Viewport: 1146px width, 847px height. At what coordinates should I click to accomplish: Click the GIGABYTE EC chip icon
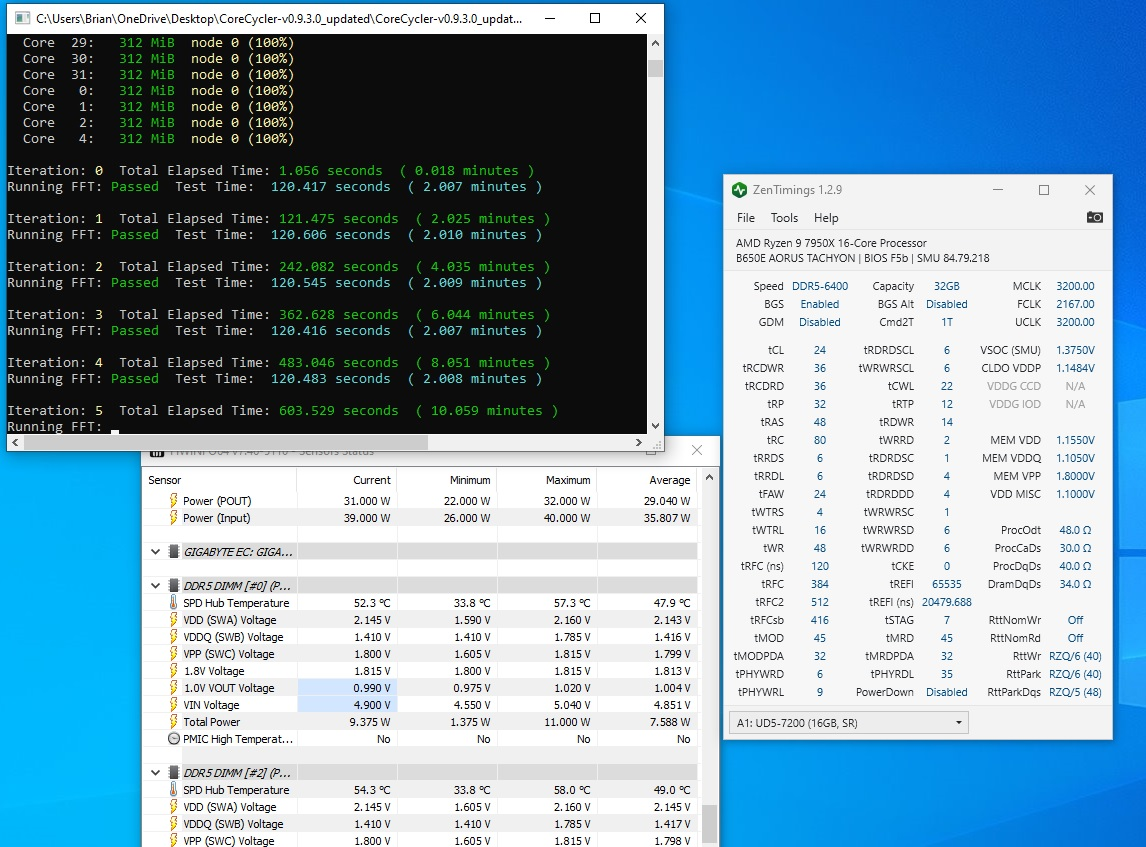click(174, 552)
